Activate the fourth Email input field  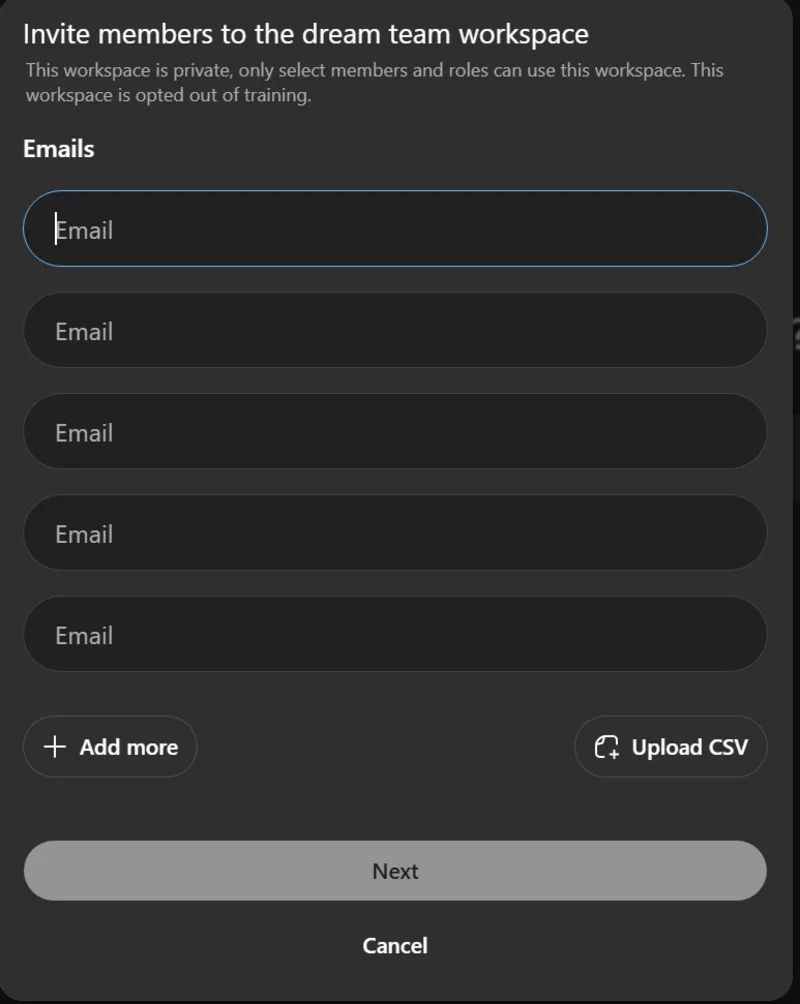coord(395,533)
